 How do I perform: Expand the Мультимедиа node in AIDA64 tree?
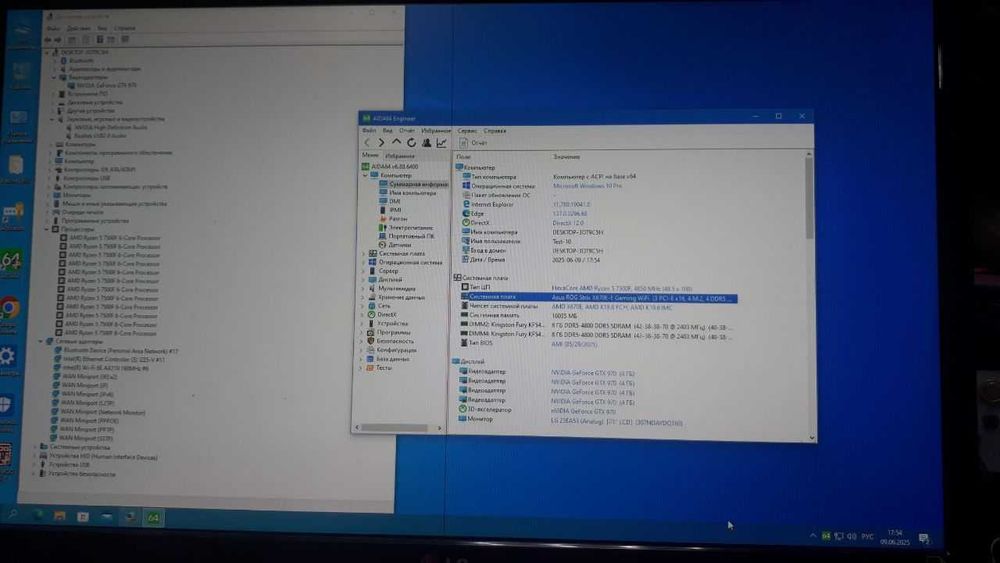pyautogui.click(x=363, y=288)
